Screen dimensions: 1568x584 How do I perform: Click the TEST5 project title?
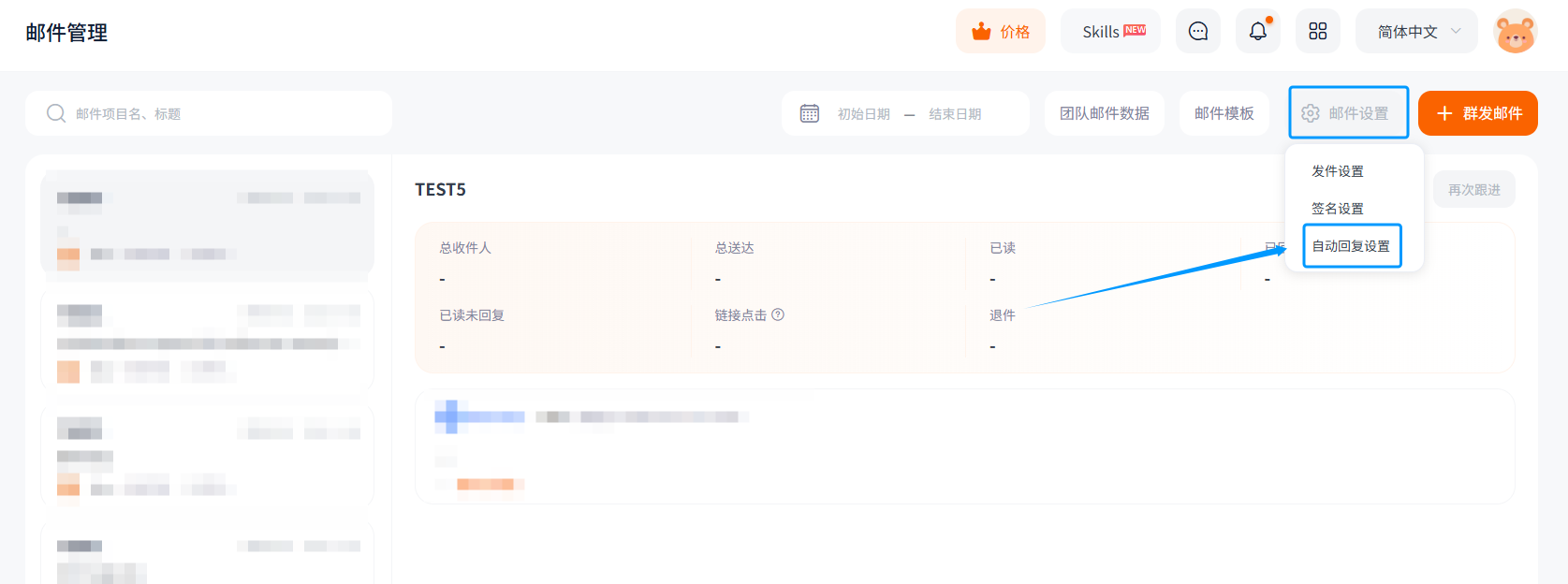click(x=441, y=190)
